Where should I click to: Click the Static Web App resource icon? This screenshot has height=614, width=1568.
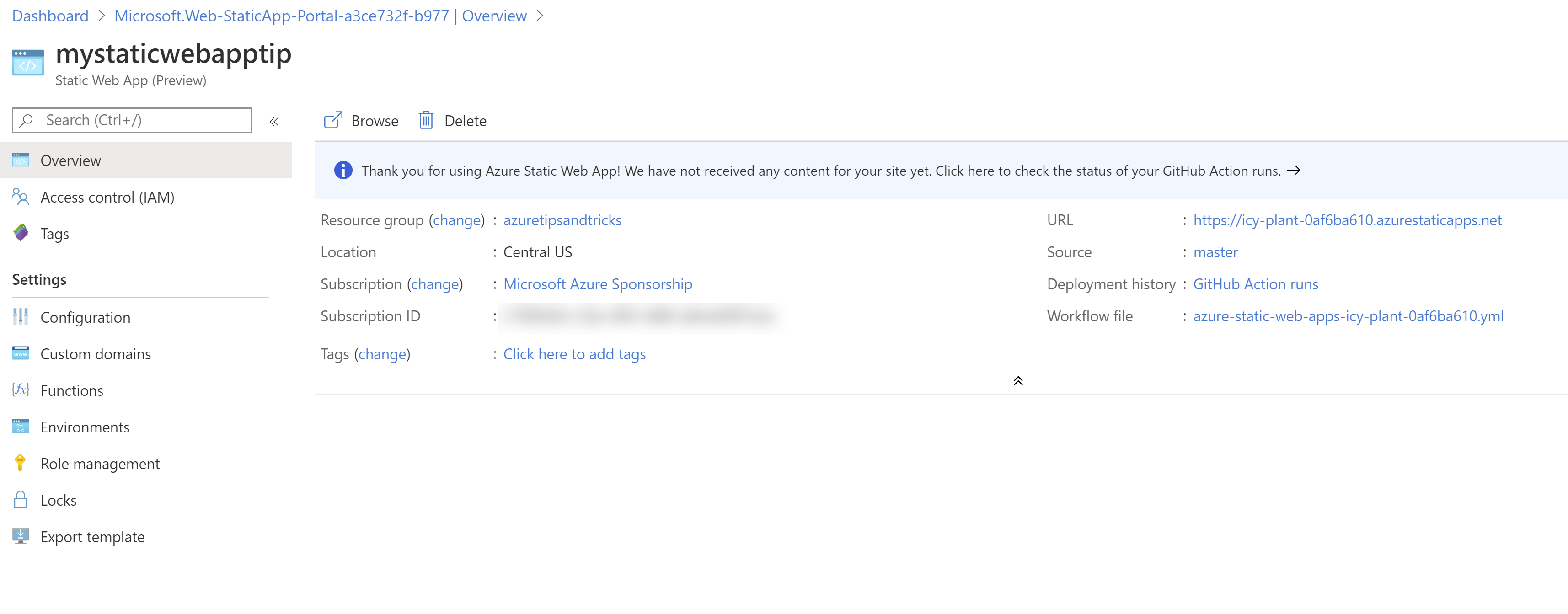point(27,63)
